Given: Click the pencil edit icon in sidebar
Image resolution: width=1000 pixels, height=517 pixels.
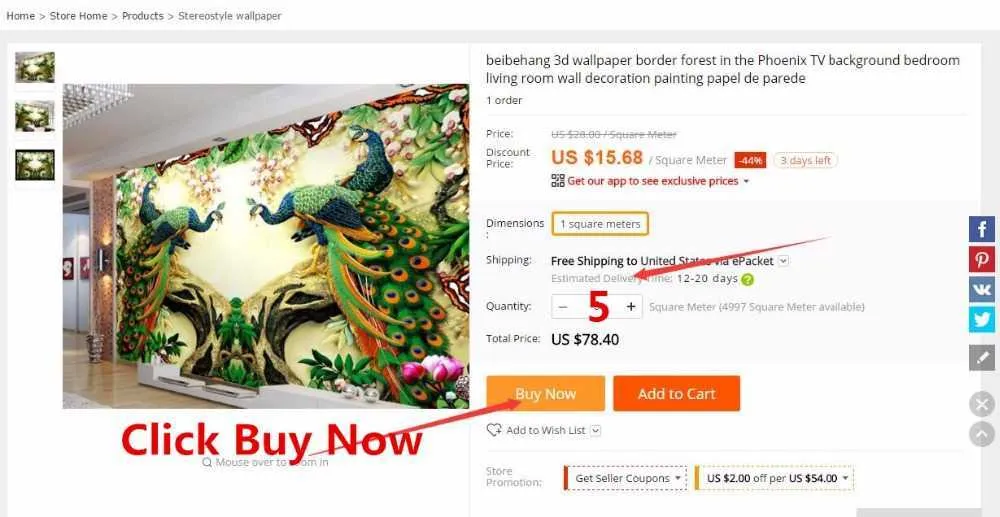Looking at the screenshot, I should 982,358.
